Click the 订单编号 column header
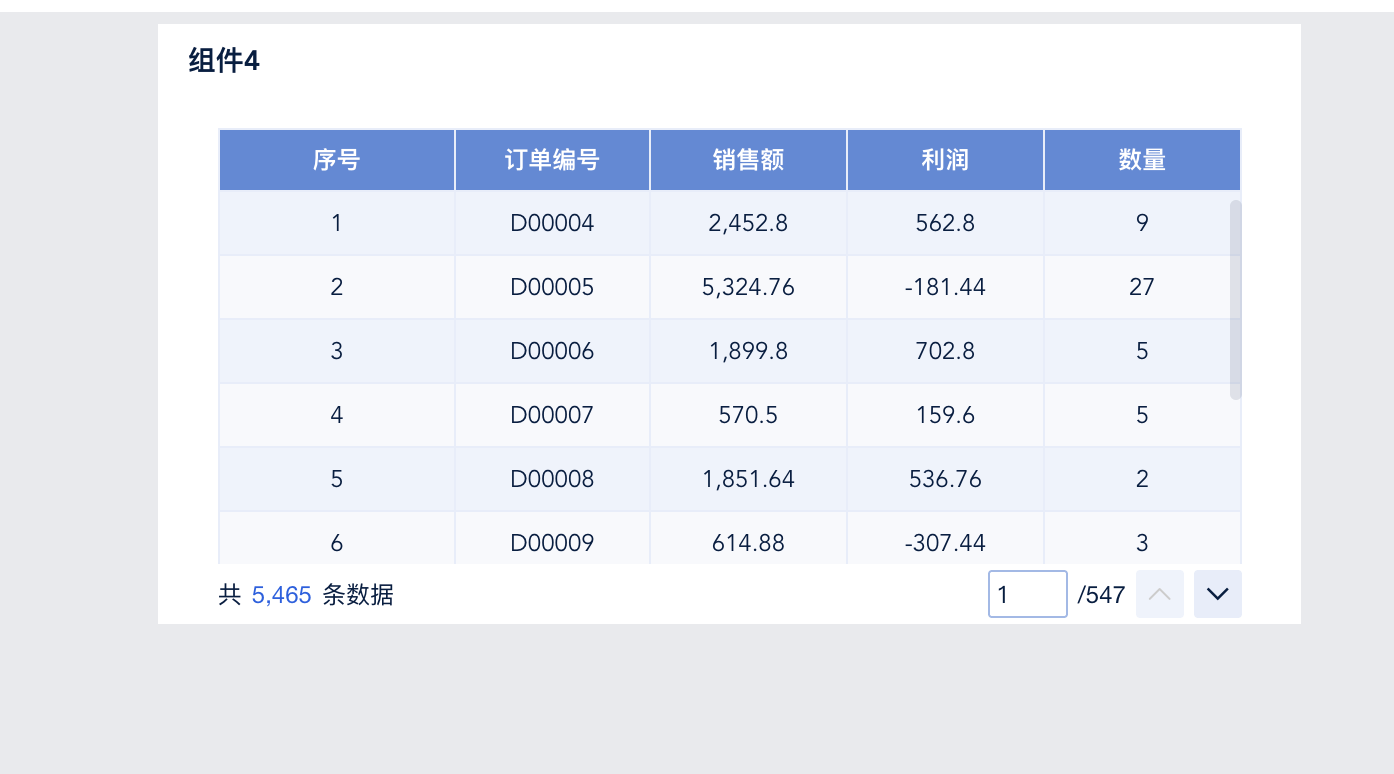 (x=552, y=160)
